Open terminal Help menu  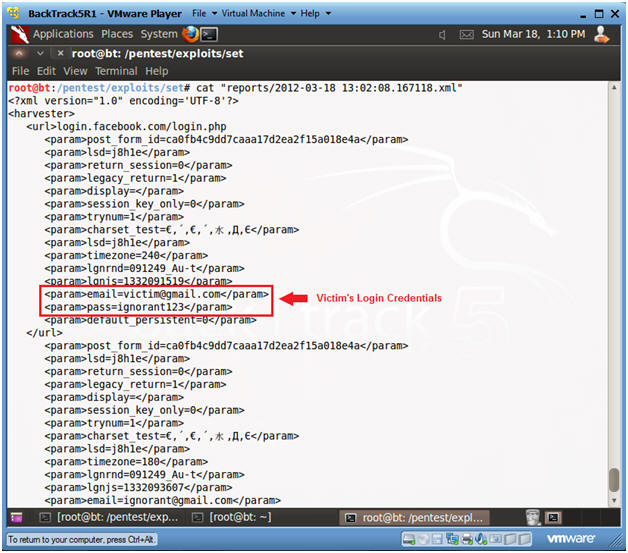(157, 71)
